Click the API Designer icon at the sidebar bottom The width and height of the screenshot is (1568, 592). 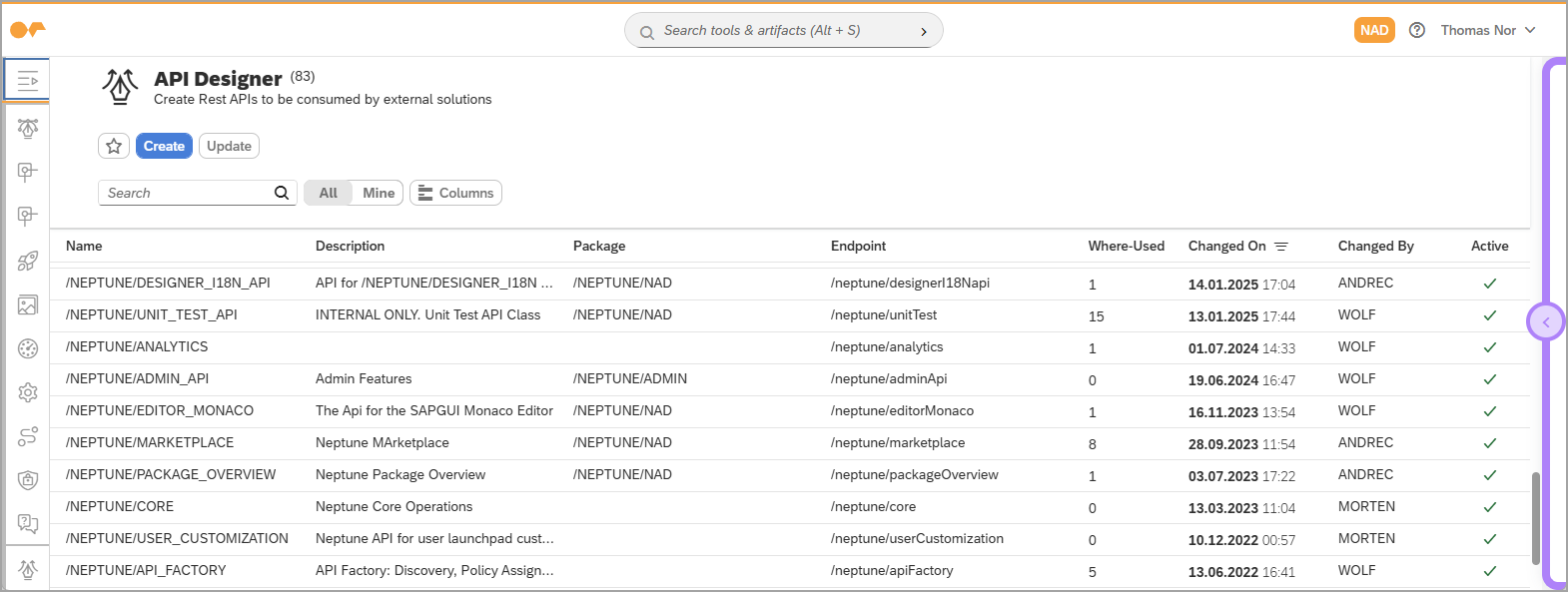pyautogui.click(x=28, y=569)
